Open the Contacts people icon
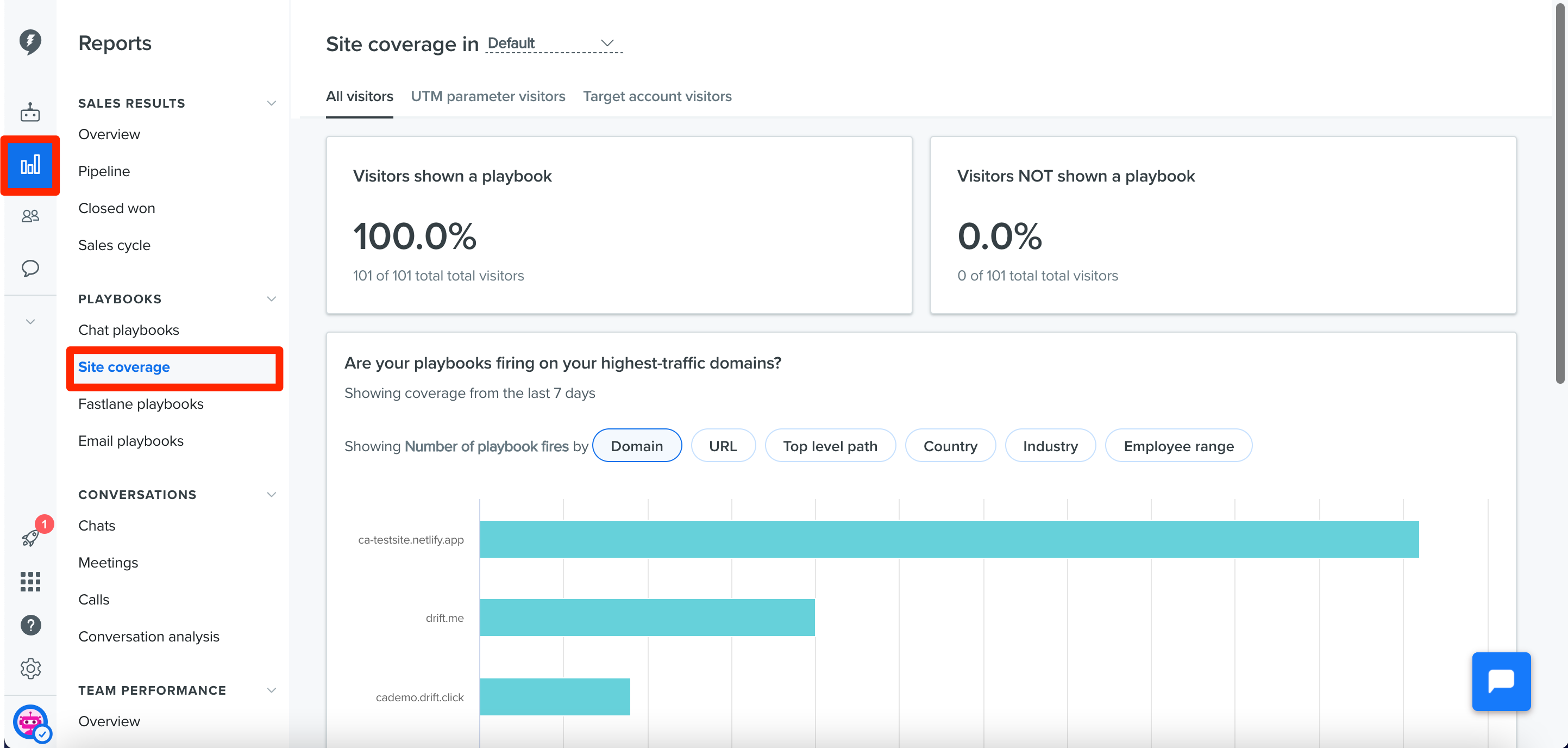 (x=30, y=216)
